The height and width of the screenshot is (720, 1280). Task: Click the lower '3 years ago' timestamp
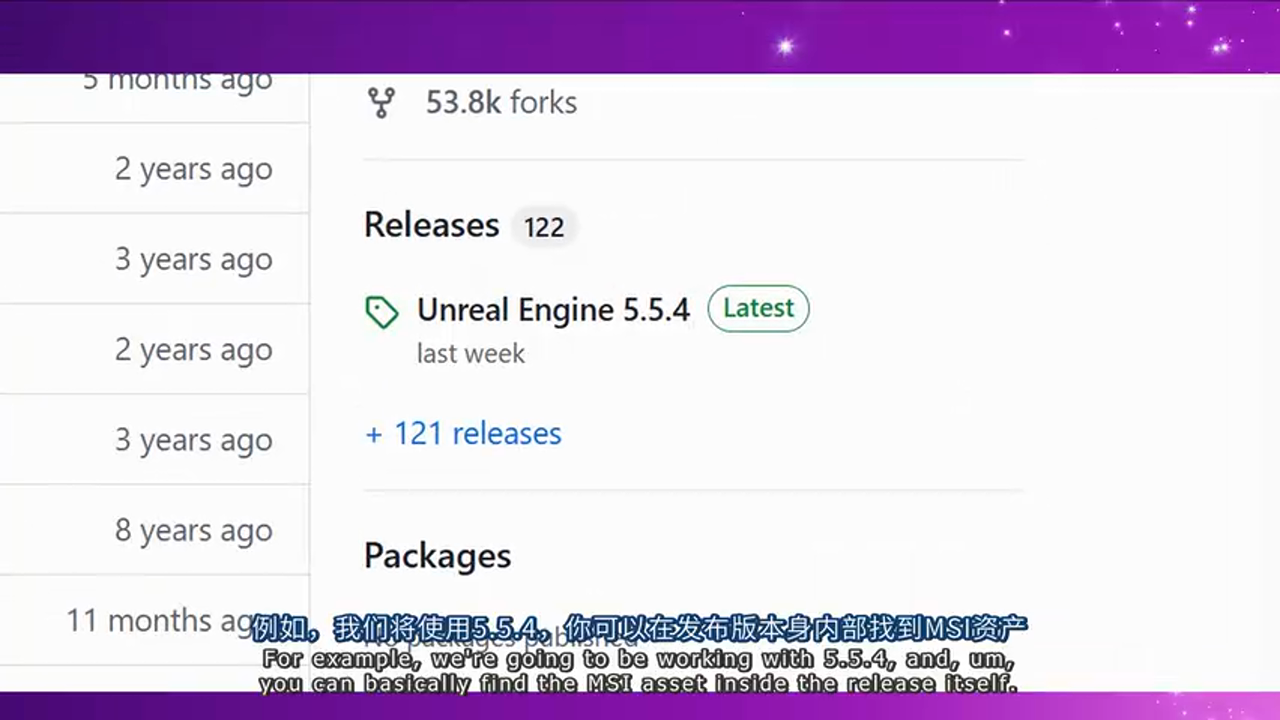pos(193,440)
